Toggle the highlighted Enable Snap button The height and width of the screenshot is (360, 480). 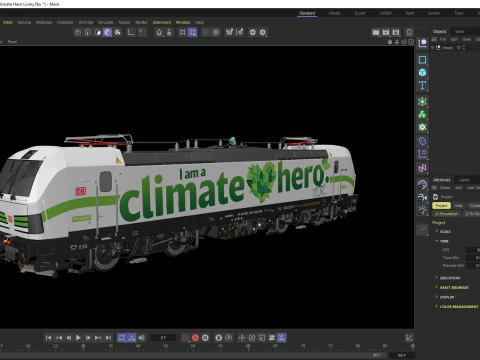tap(192, 32)
